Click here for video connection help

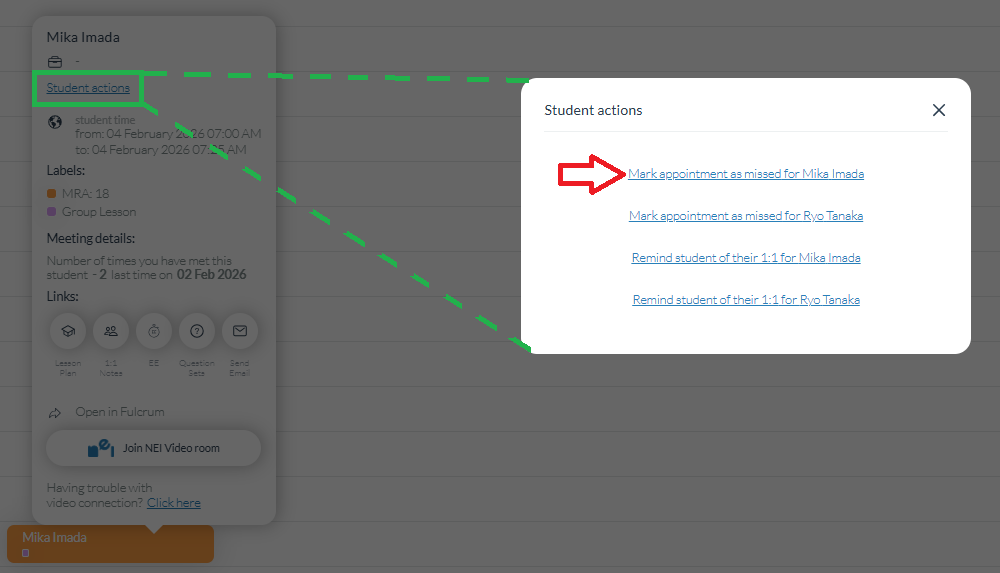point(173,503)
